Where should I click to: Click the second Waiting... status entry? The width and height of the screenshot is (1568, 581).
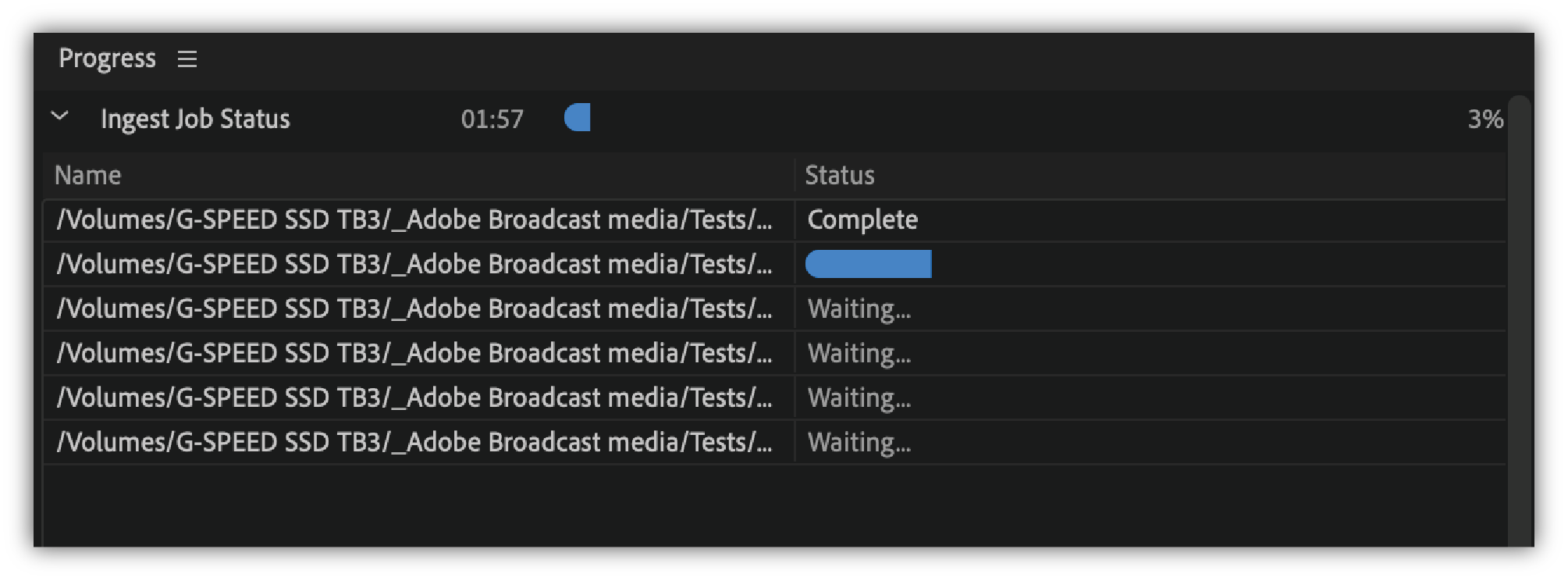coord(859,354)
